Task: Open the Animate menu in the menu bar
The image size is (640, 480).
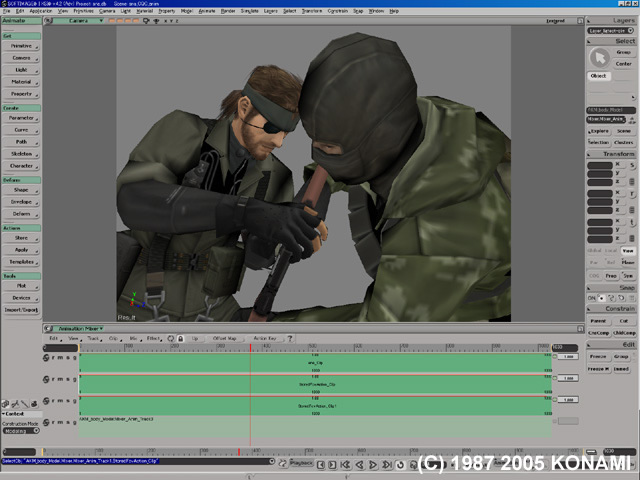Action: [x=207, y=11]
